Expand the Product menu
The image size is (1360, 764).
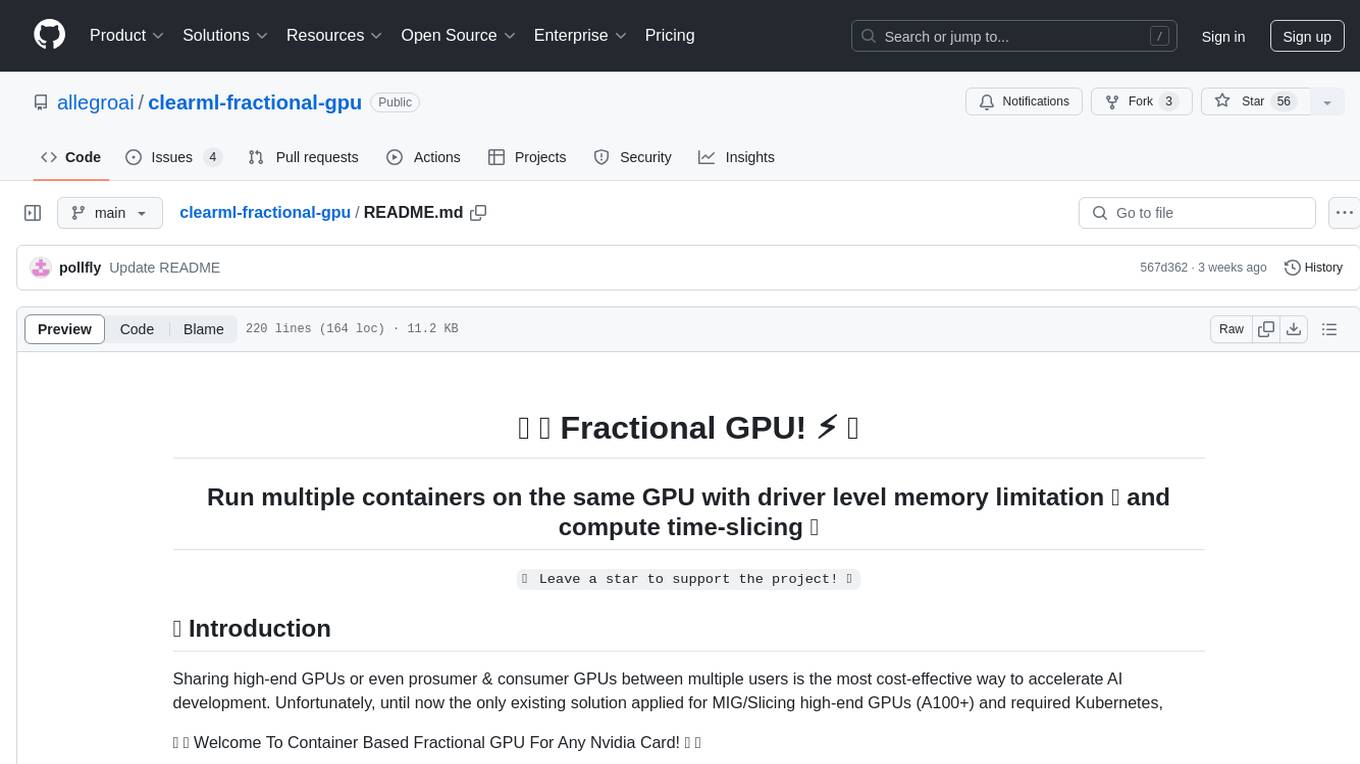(127, 35)
